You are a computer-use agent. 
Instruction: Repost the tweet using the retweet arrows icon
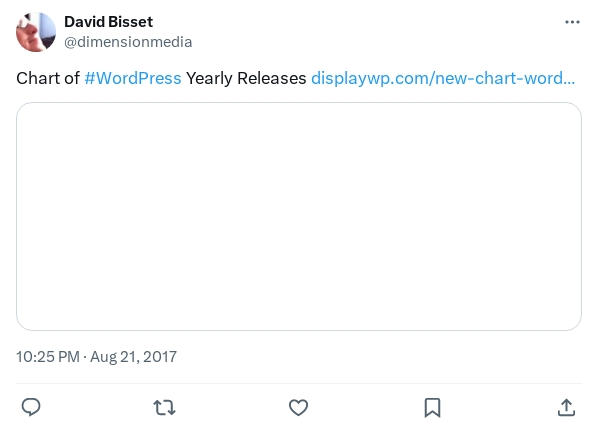(164, 407)
